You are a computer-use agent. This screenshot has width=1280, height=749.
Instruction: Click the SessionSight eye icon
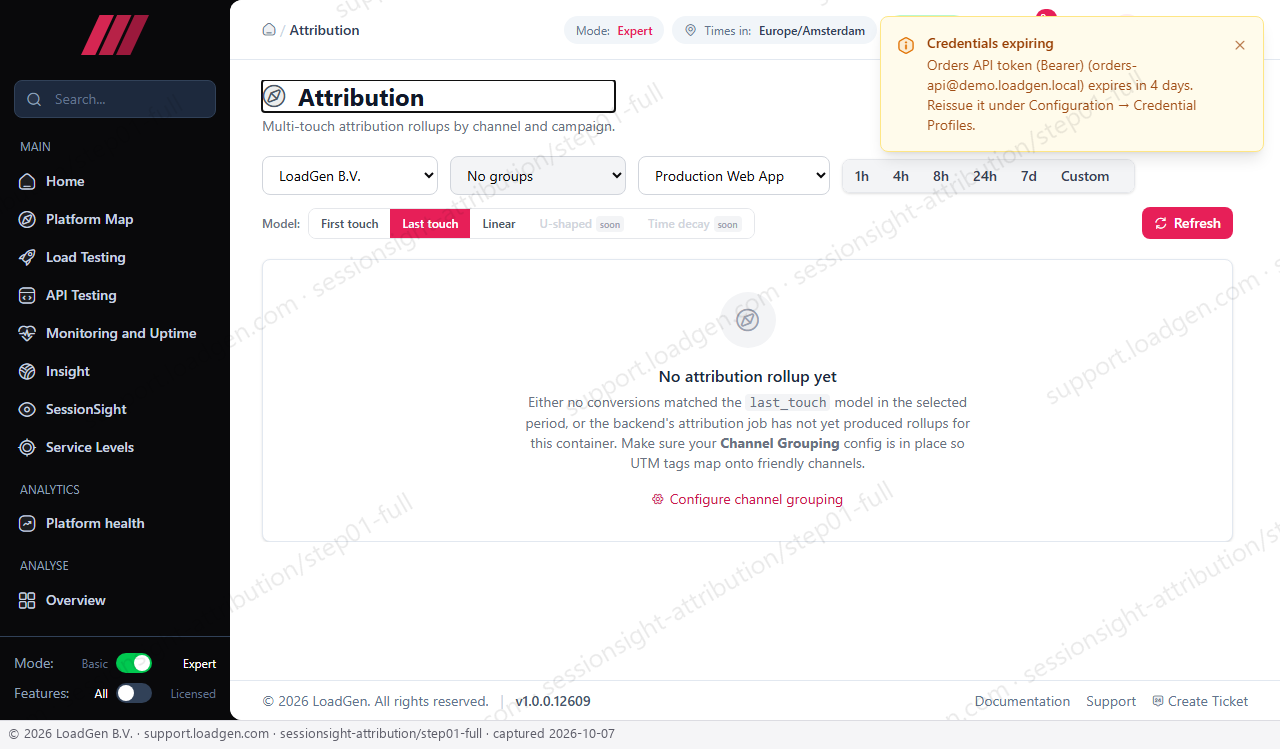click(27, 409)
